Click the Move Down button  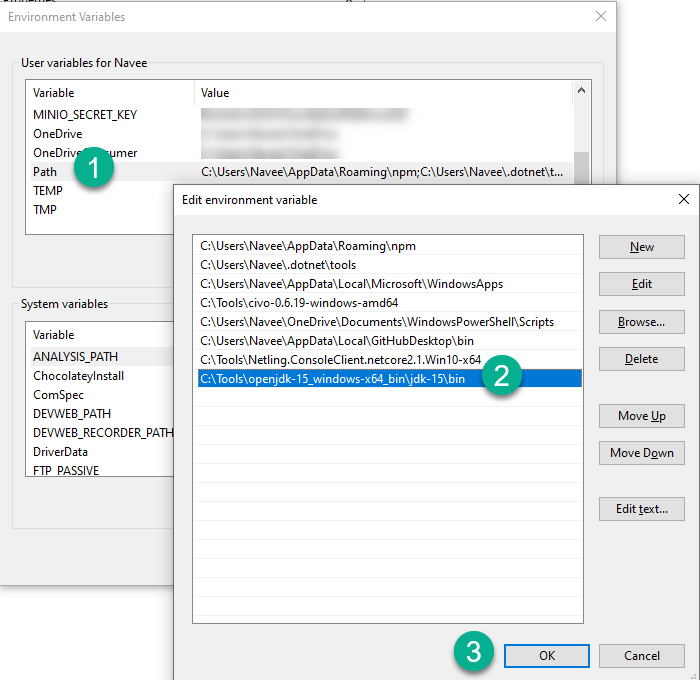click(x=642, y=453)
